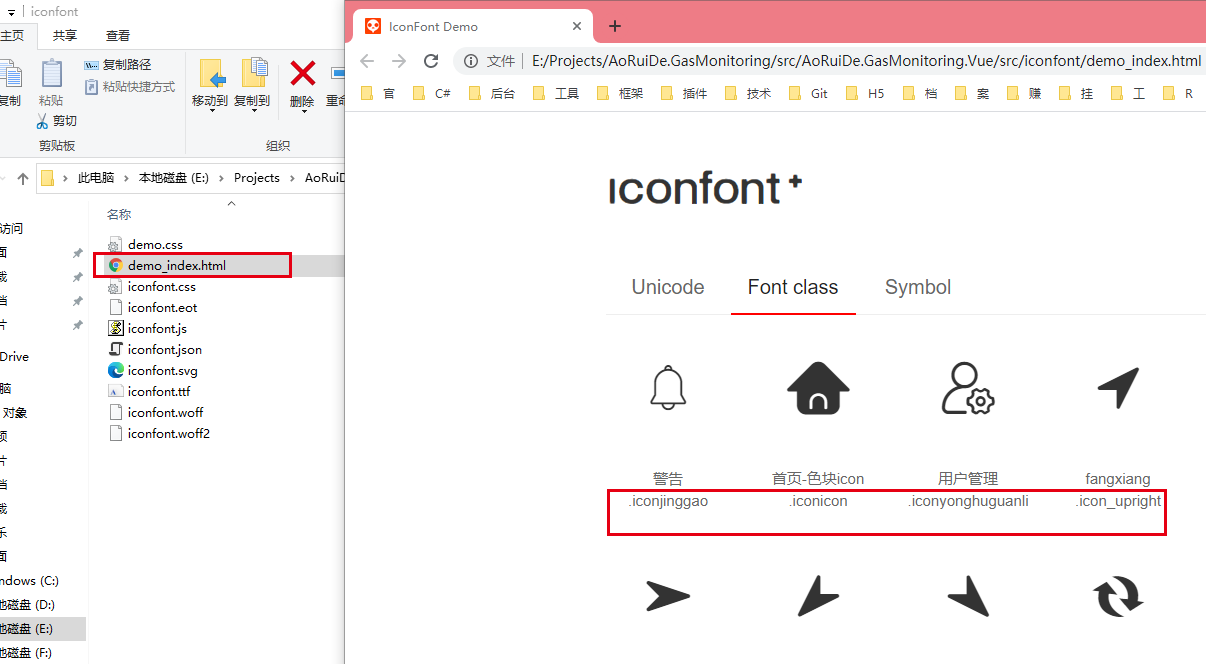Viewport: 1206px width, 664px height.
Task: Click 本地磁盘 (E:) in Explorer breadcrumb
Action: pos(174,178)
